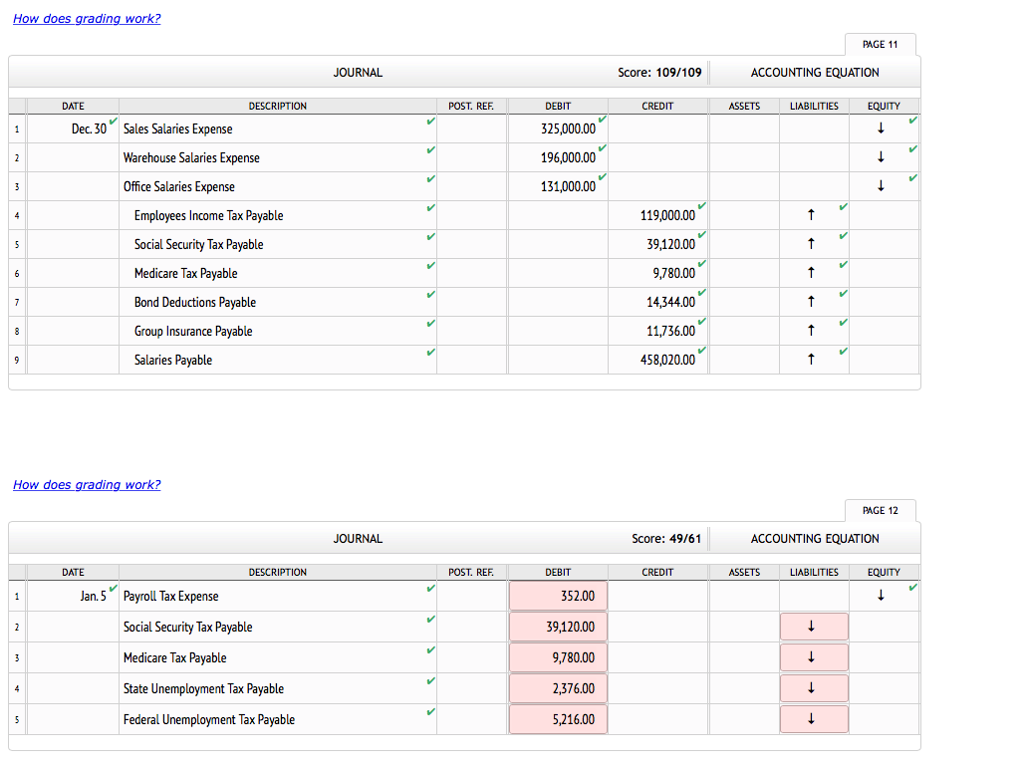Click equity down arrow for Warehouse Salaries Expense
This screenshot has width=1024, height=767.
point(880,157)
